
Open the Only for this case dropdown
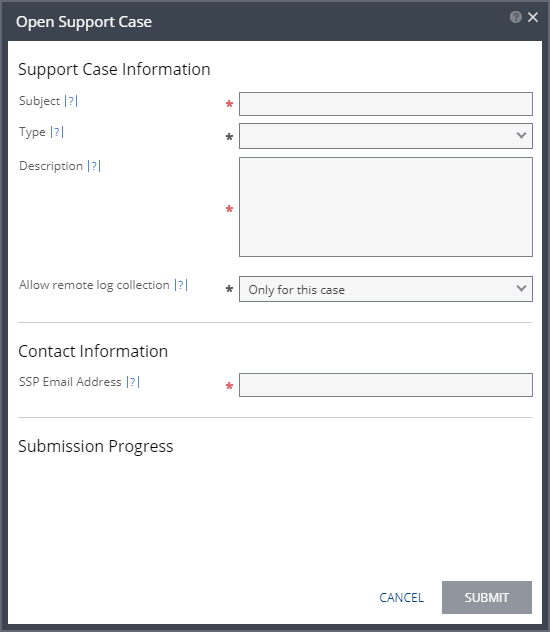386,289
